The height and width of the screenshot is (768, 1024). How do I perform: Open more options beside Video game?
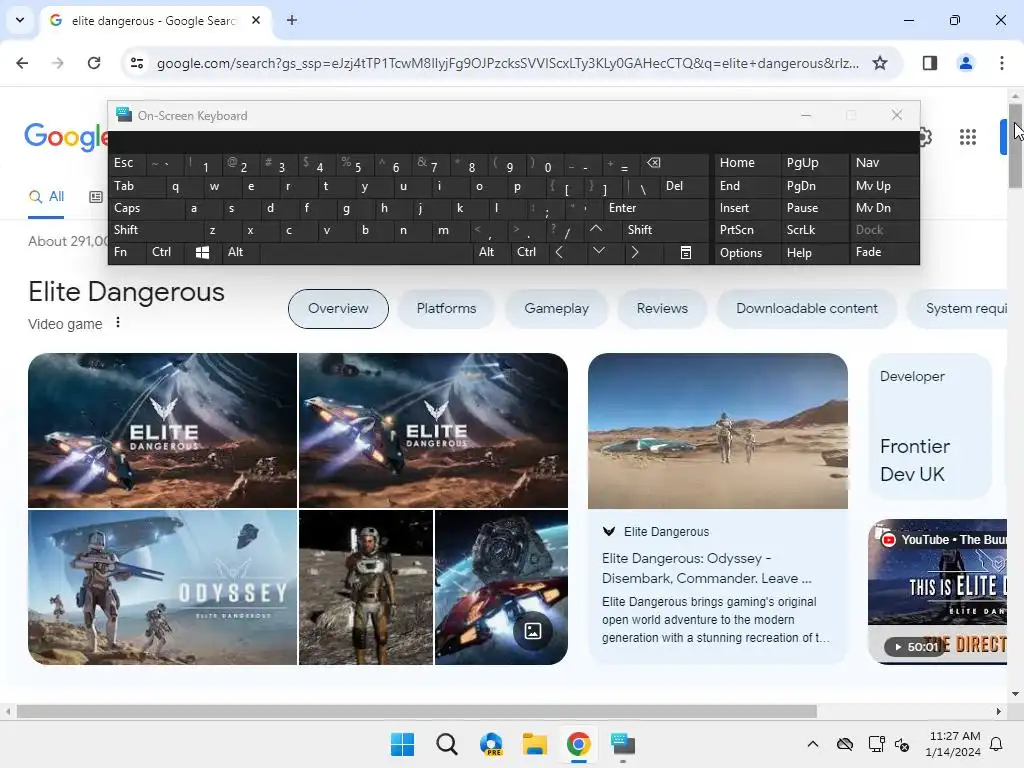[x=118, y=323]
